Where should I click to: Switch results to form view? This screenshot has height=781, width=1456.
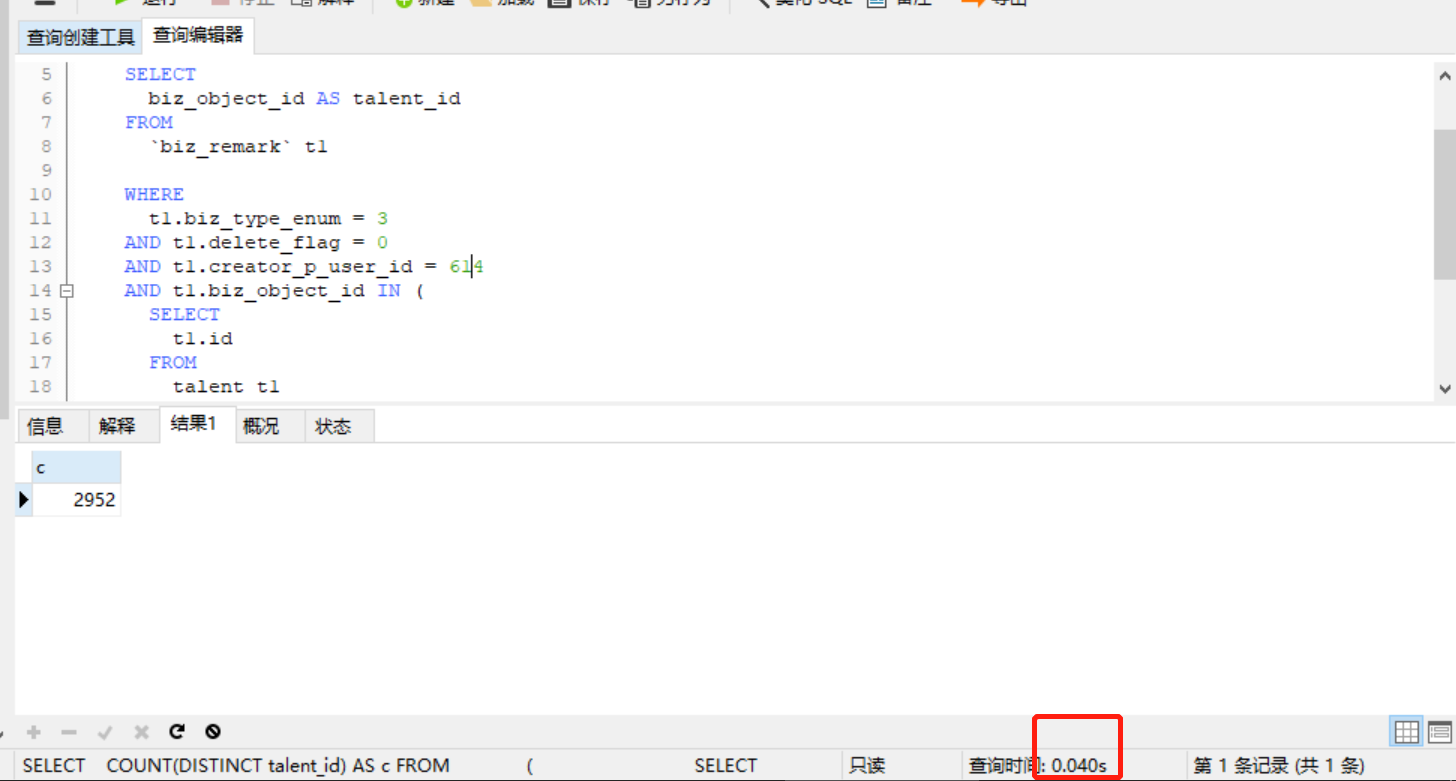[1440, 732]
